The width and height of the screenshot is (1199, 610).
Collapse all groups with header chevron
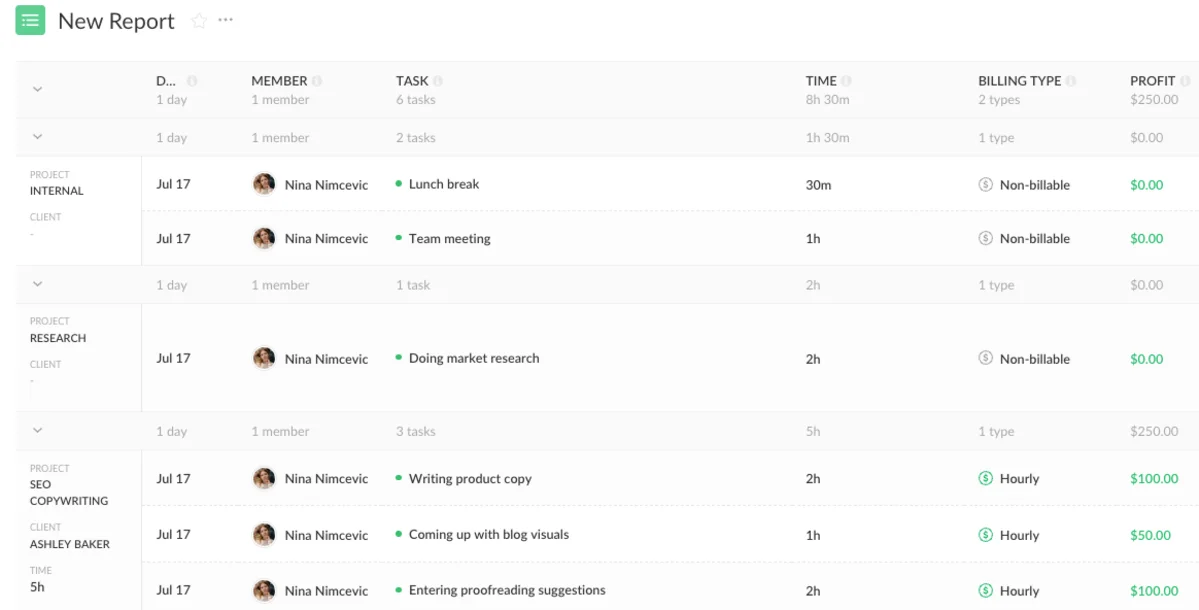point(37,89)
